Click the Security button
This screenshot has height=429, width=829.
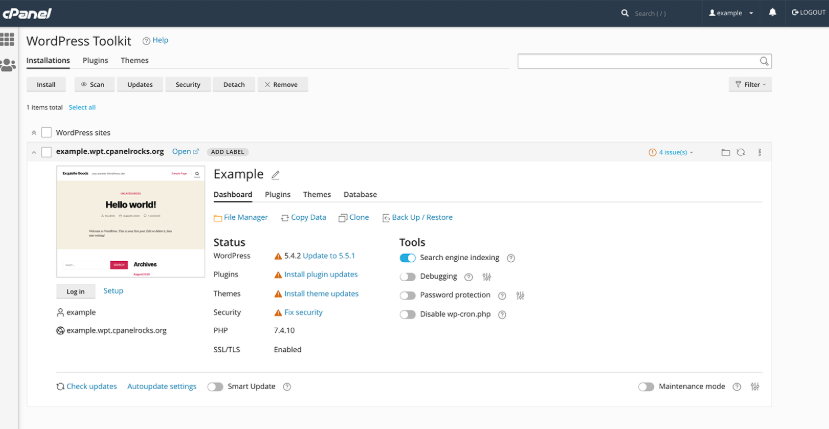[x=188, y=85]
